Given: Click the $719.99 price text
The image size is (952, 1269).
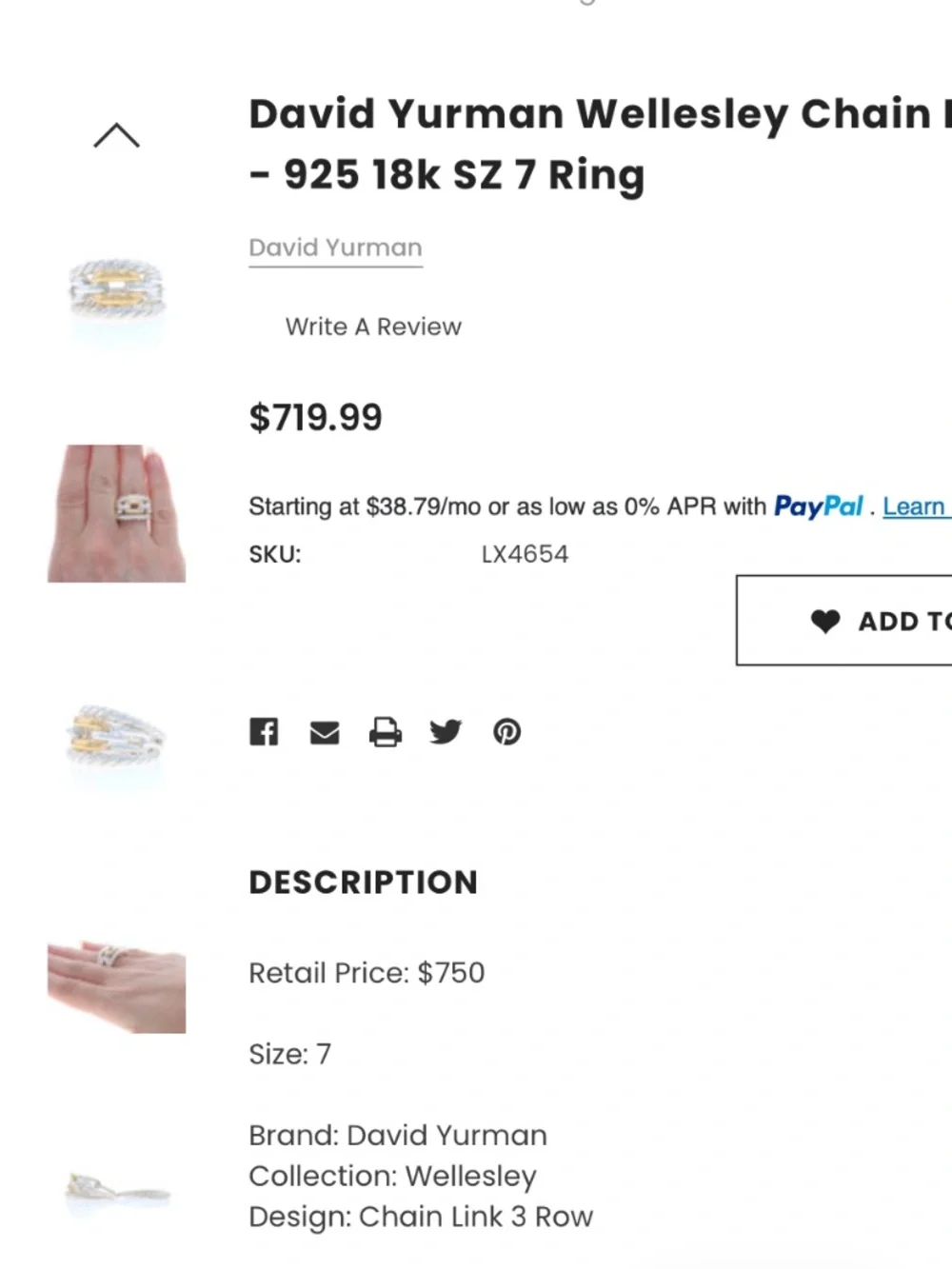Looking at the screenshot, I should tap(315, 418).
